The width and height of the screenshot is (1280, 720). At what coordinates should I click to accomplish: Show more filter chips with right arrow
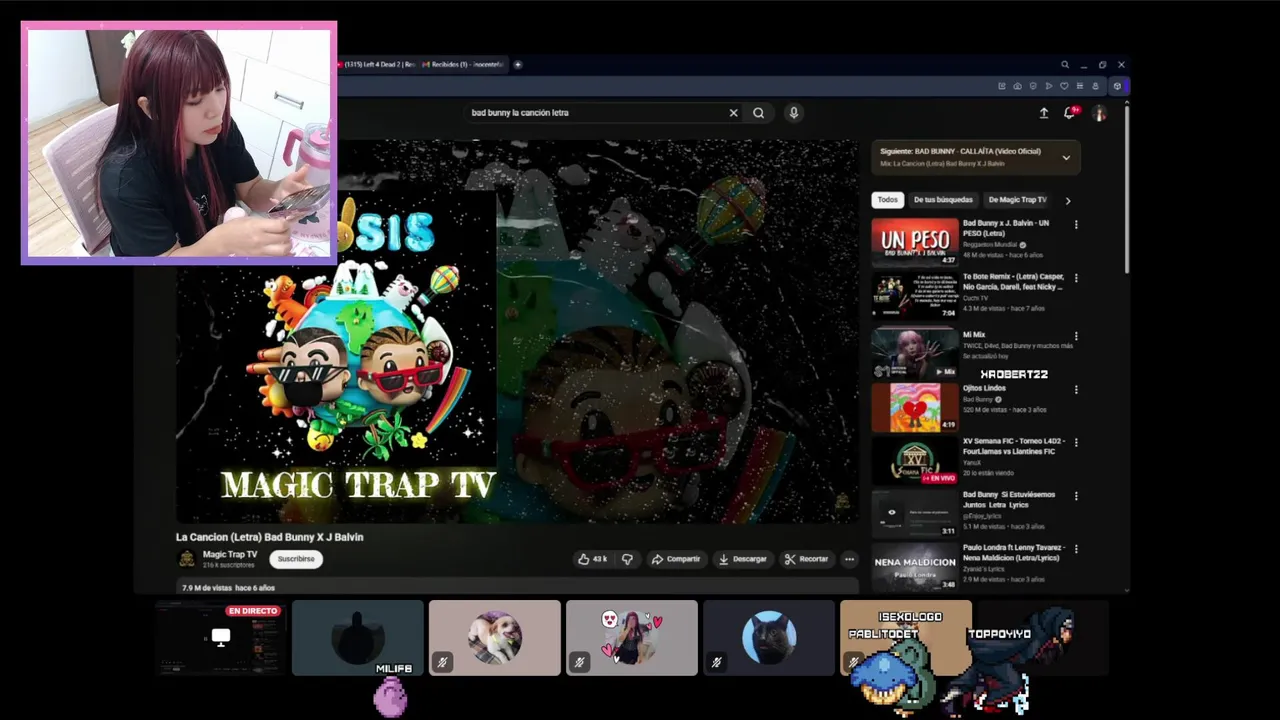pyautogui.click(x=1067, y=200)
